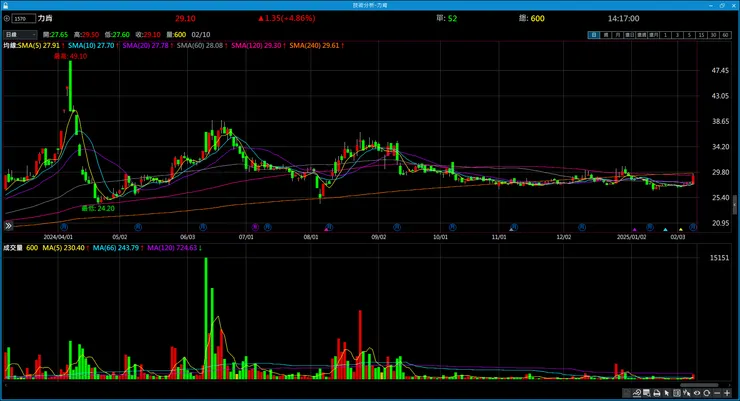Click the purple triangle marker near 2025/01/02
740x401 pixels.
(x=634, y=229)
